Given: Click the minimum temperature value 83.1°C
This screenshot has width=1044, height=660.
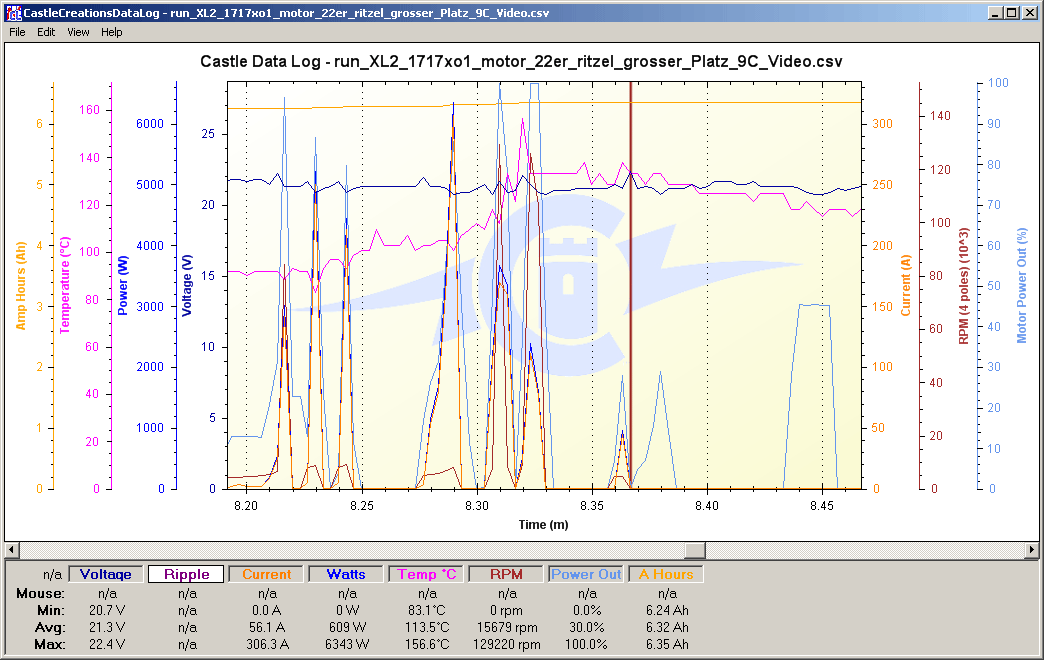Looking at the screenshot, I should (x=426, y=610).
